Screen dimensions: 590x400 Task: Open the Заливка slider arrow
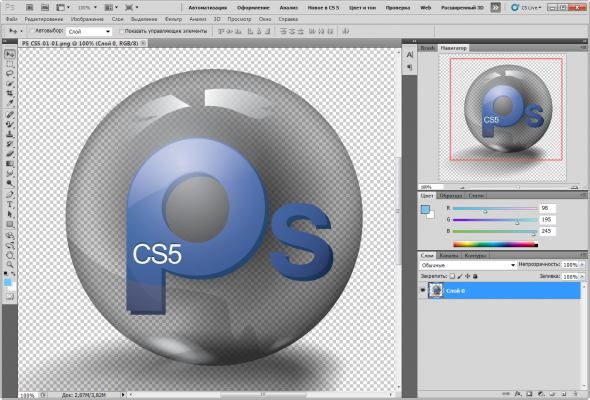coord(582,277)
